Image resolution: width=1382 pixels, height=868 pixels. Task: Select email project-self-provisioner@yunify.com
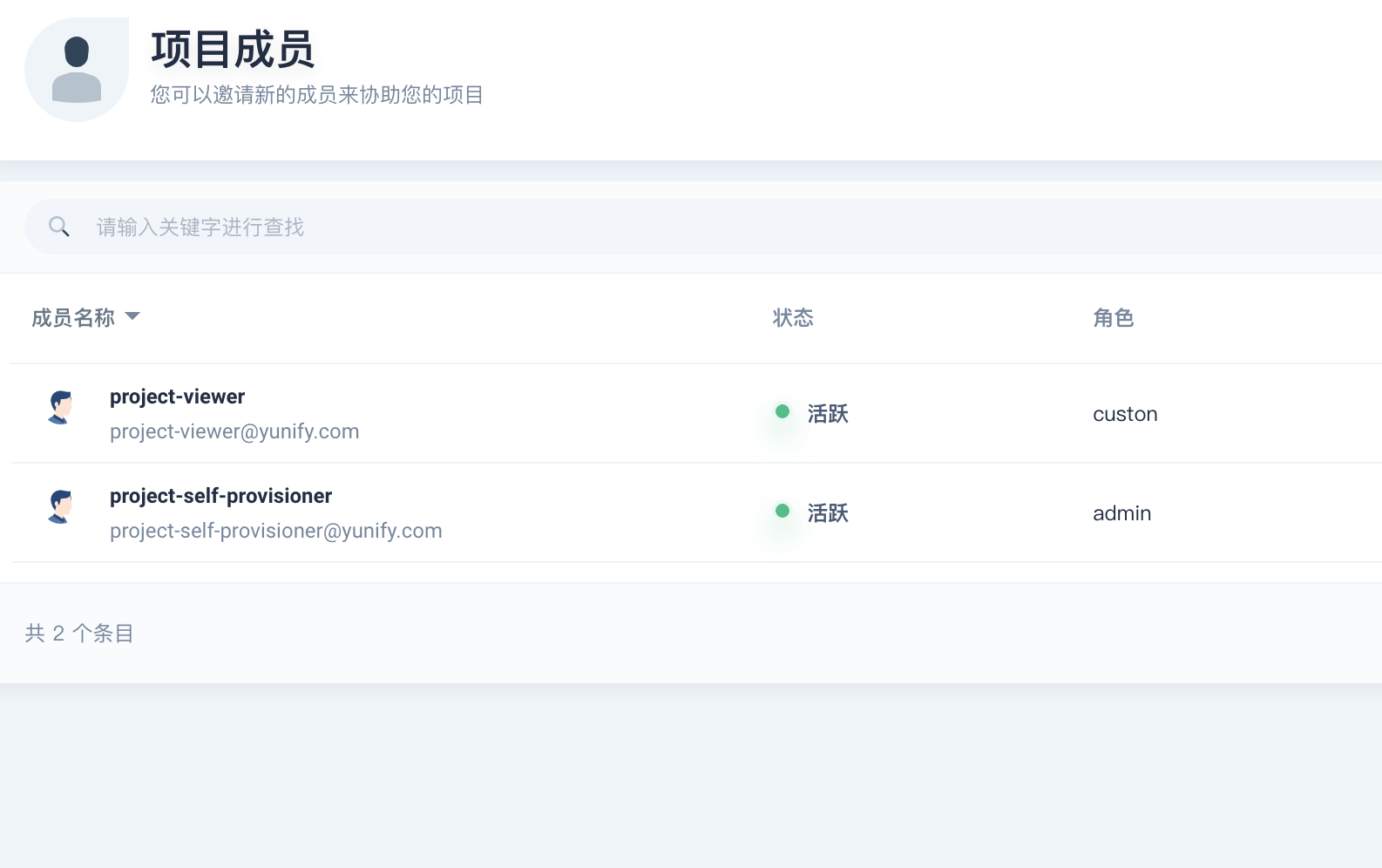tap(276, 531)
